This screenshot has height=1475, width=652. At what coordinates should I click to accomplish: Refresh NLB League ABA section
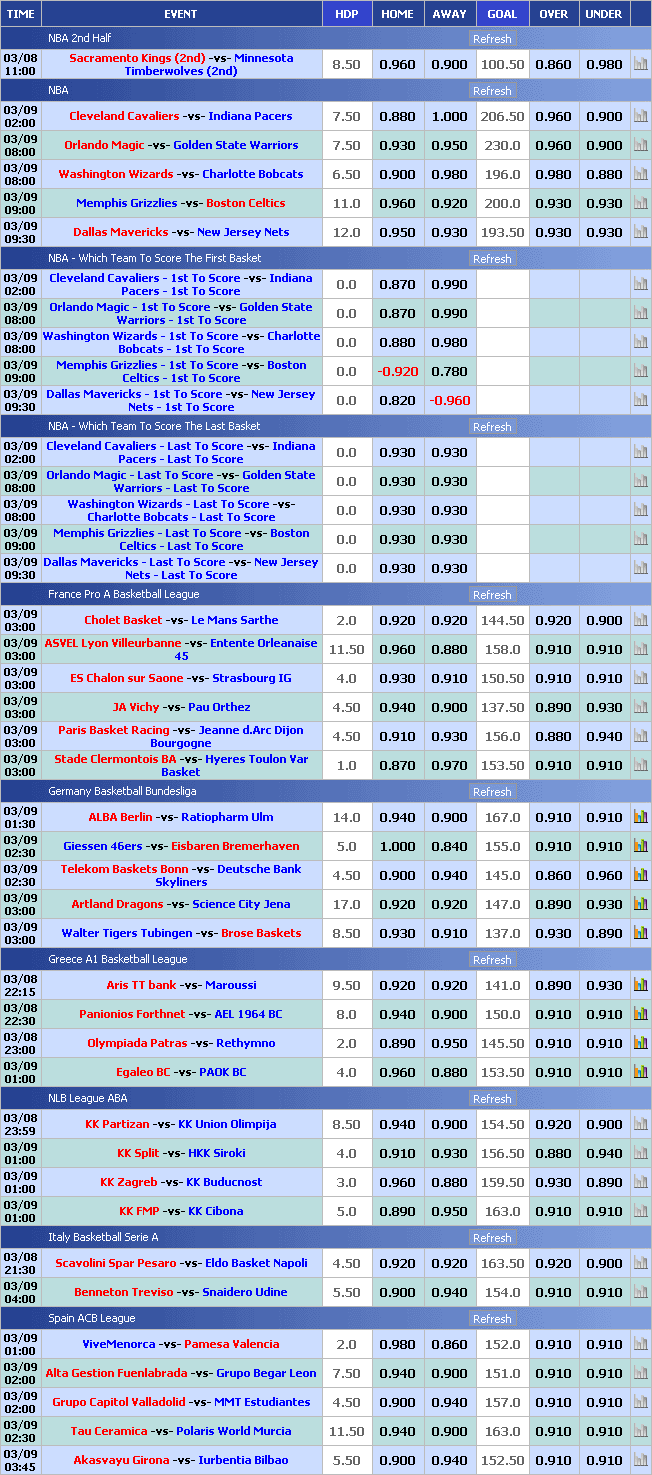[492, 1099]
